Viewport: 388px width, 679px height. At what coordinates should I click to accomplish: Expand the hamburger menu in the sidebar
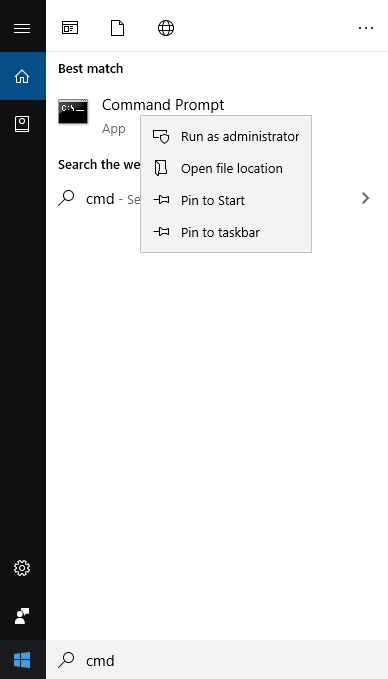coord(22,29)
